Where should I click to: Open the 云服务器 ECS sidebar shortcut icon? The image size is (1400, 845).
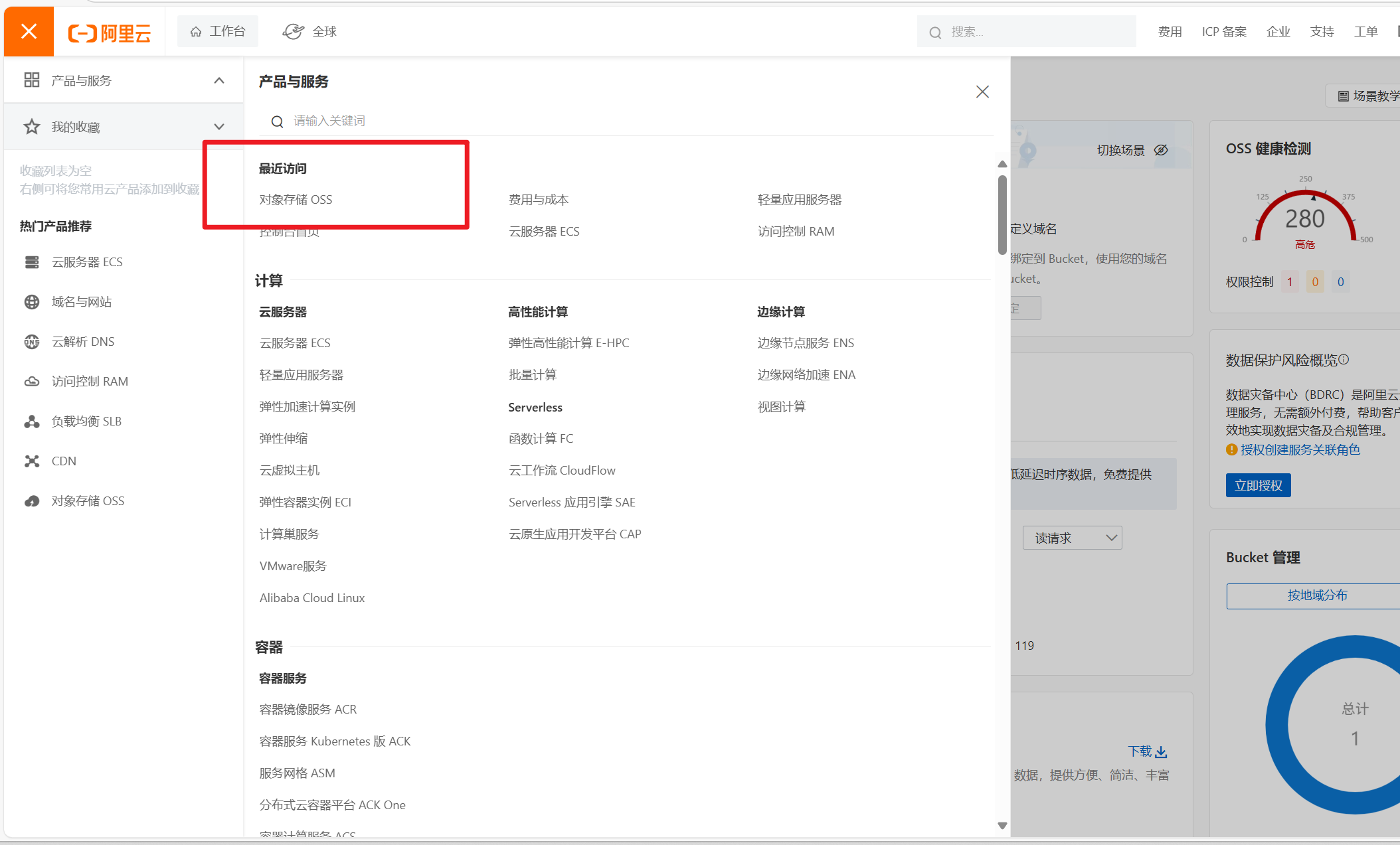coord(32,262)
